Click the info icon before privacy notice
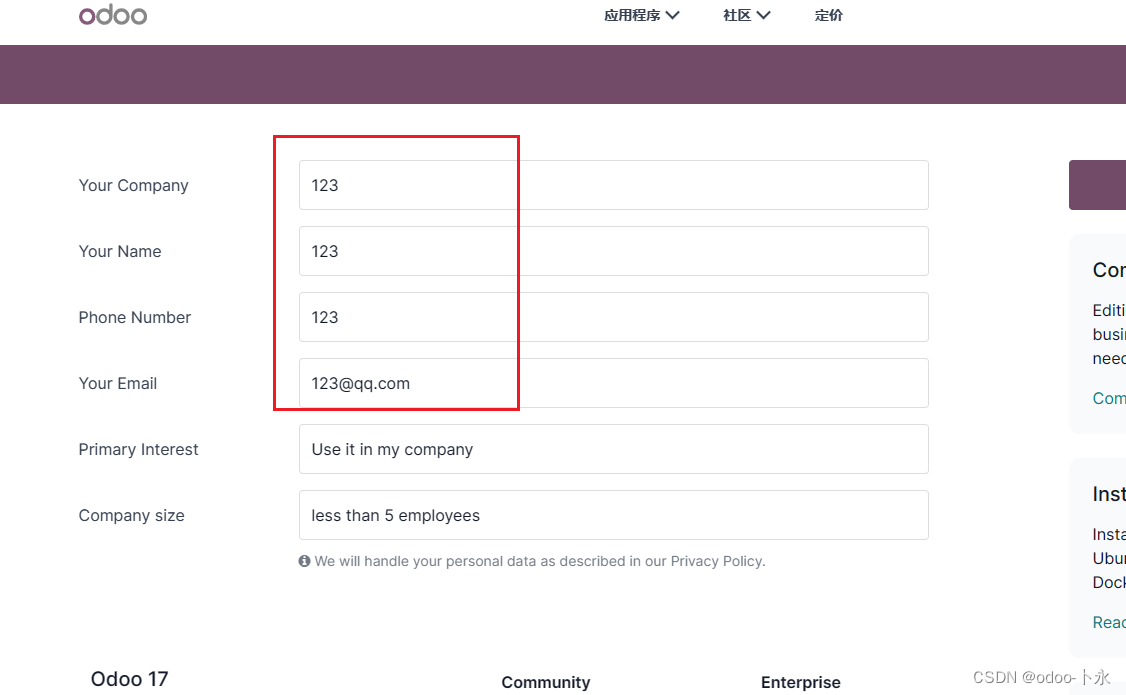This screenshot has width=1126, height=695. [x=304, y=561]
